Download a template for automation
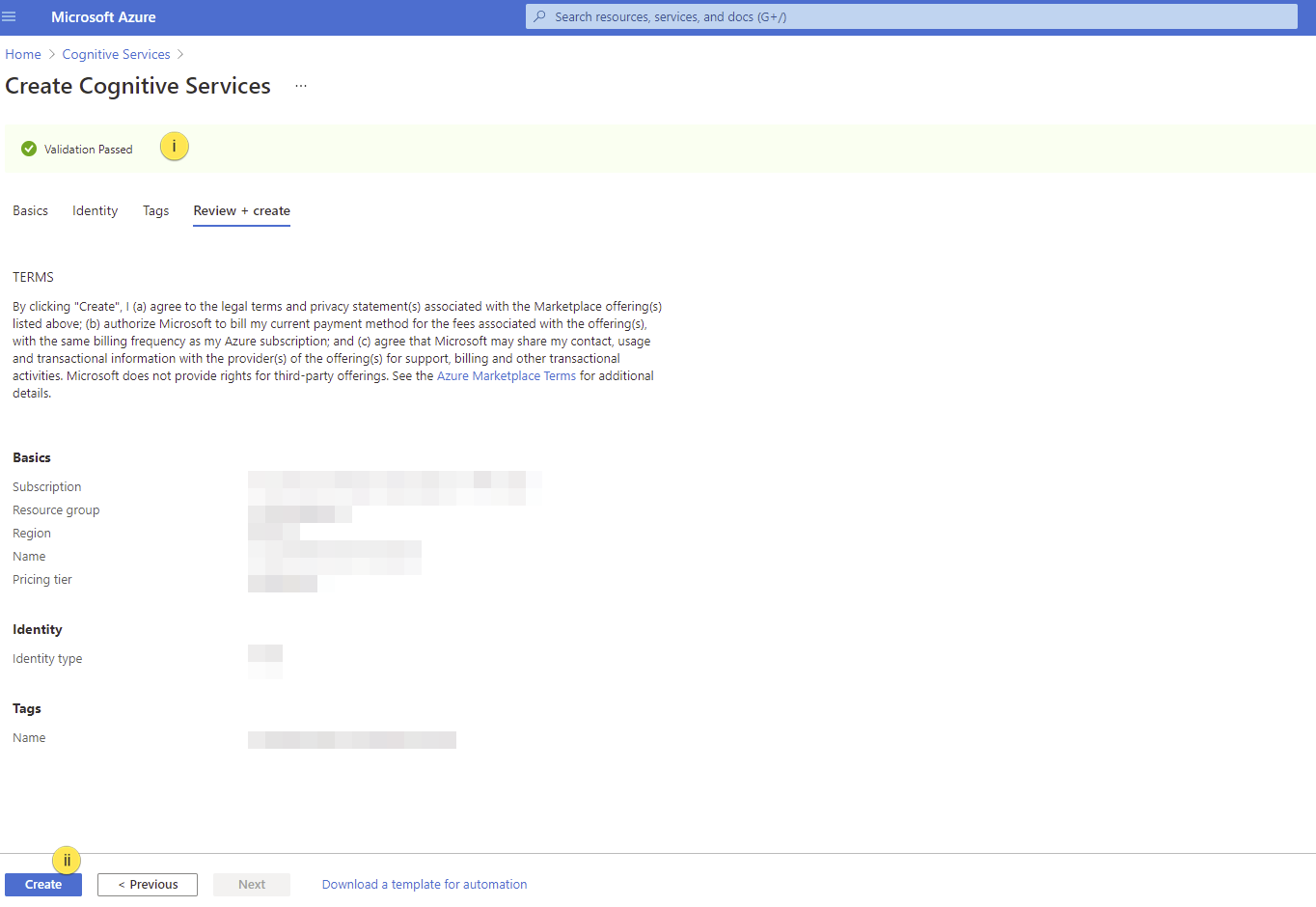 pyautogui.click(x=425, y=884)
